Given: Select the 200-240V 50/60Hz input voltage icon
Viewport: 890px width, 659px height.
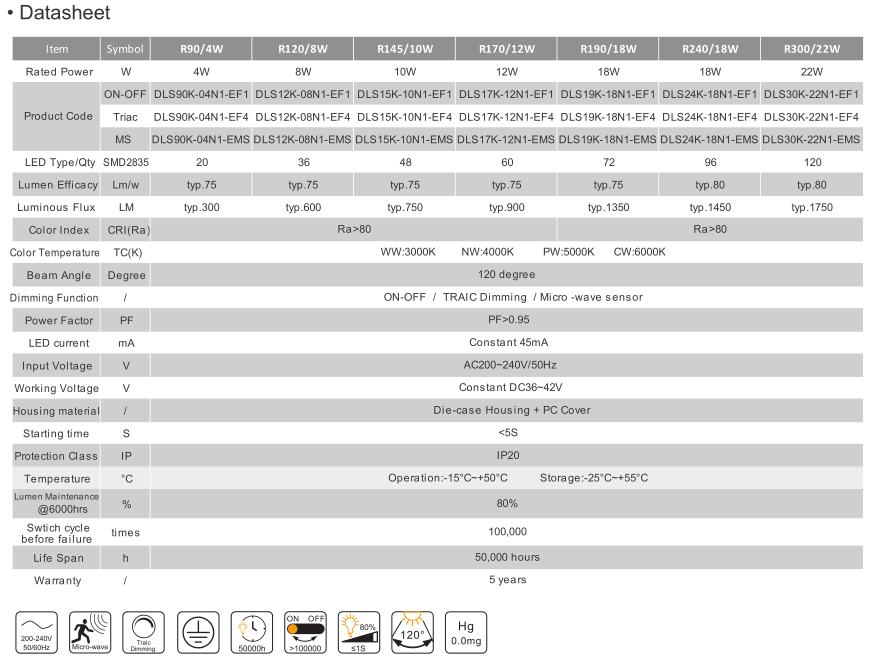Looking at the screenshot, I should click(36, 632).
